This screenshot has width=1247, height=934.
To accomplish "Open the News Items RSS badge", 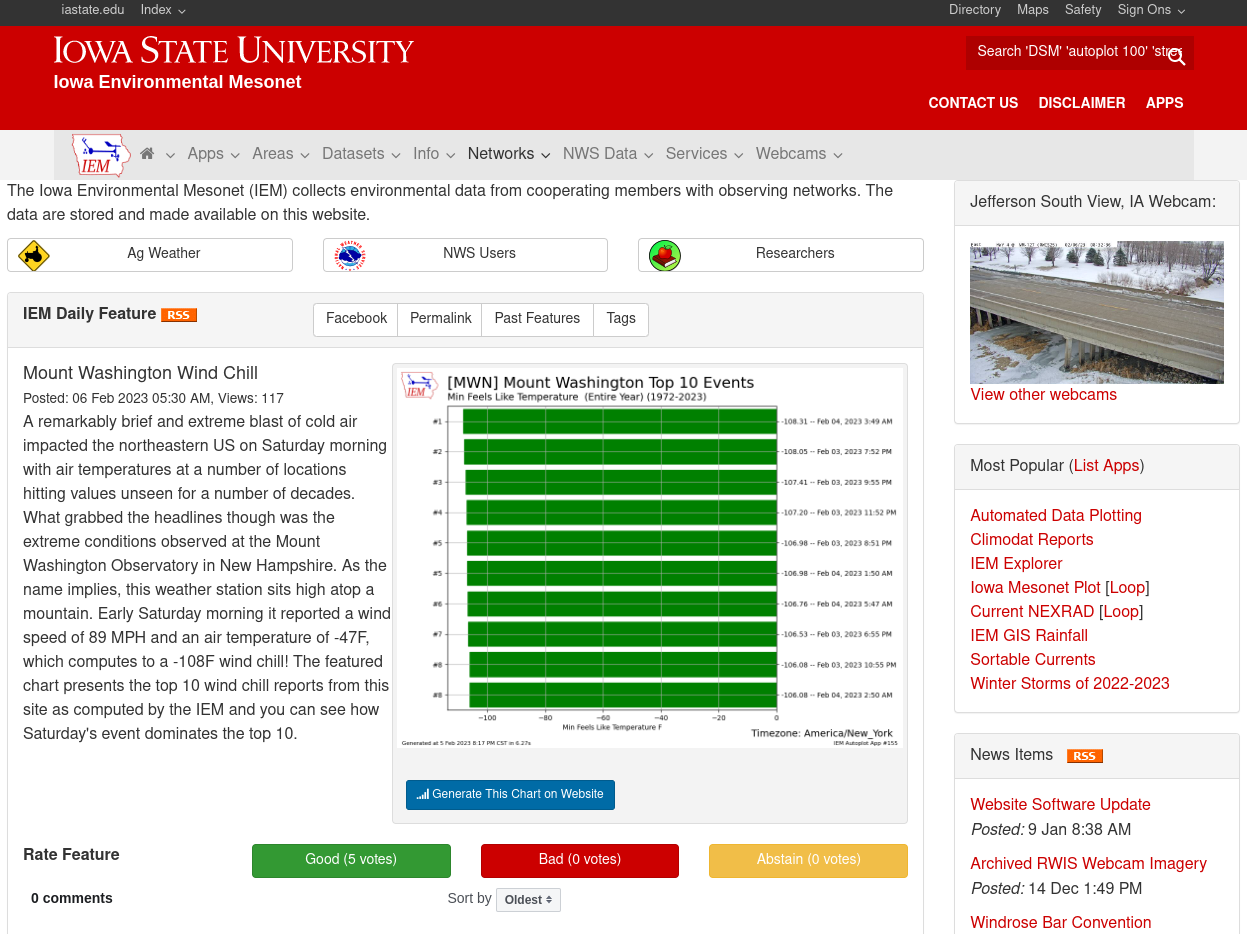I will coord(1085,756).
